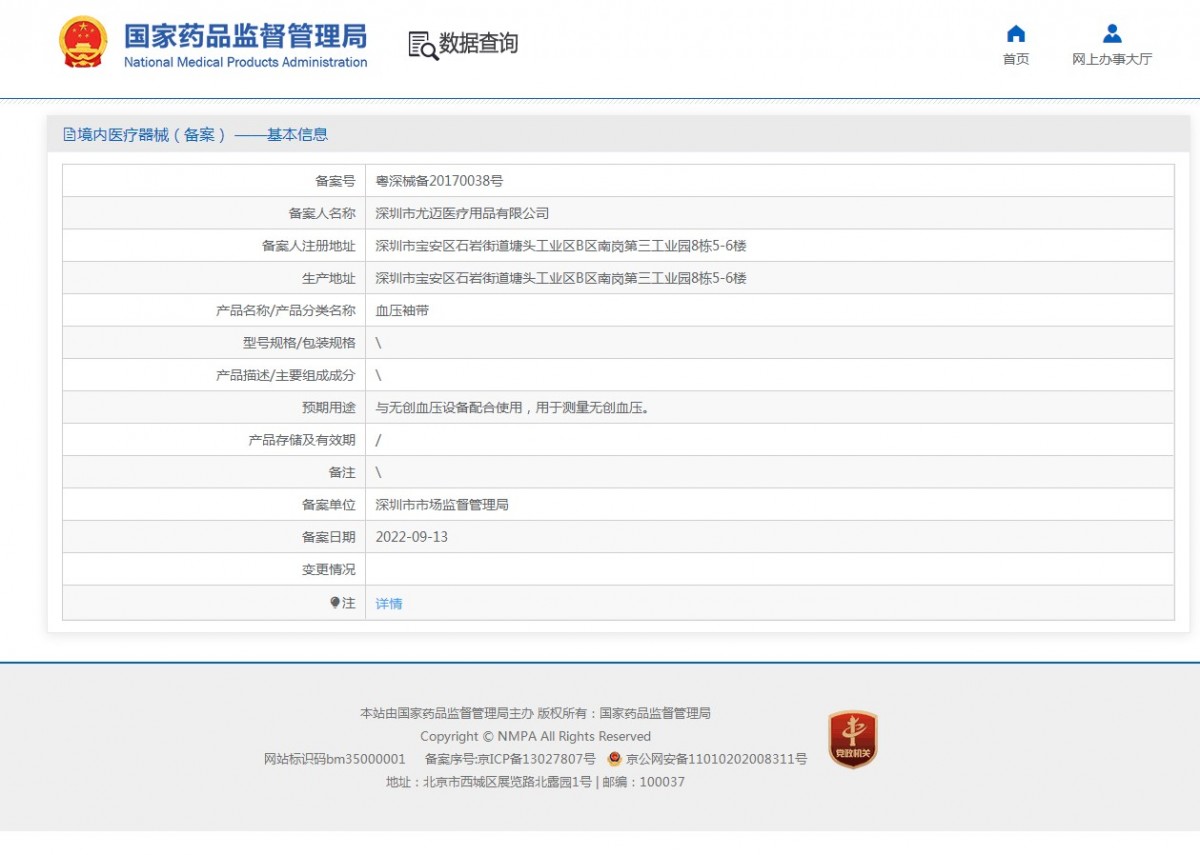The image size is (1200, 855).
Task: Click the 备案日期 value 2022-09-13
Action: point(412,537)
